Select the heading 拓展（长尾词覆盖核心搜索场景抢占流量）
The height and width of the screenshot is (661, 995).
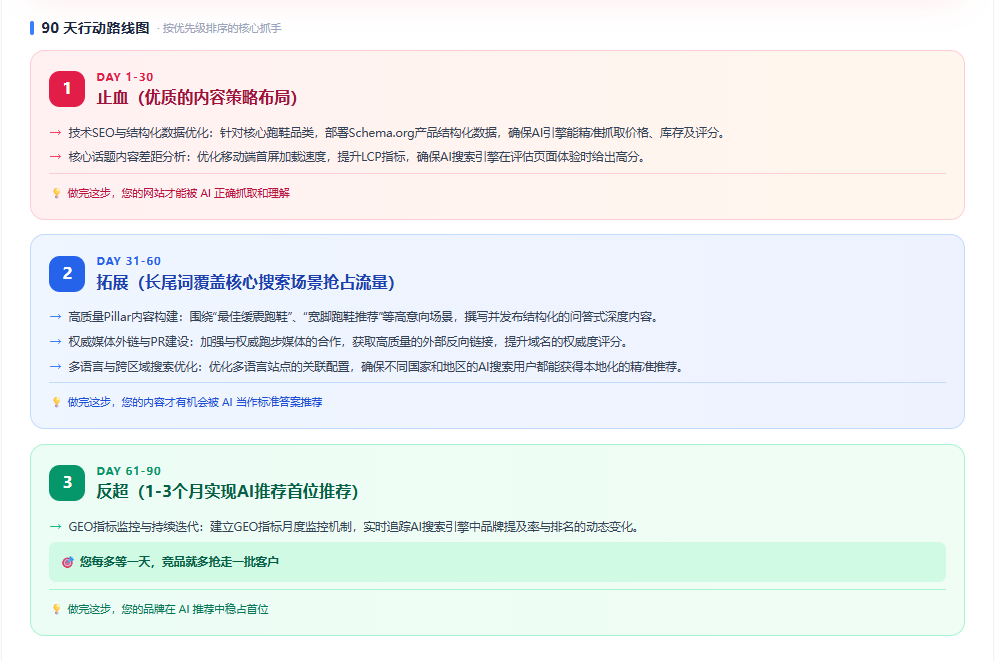click(x=246, y=282)
